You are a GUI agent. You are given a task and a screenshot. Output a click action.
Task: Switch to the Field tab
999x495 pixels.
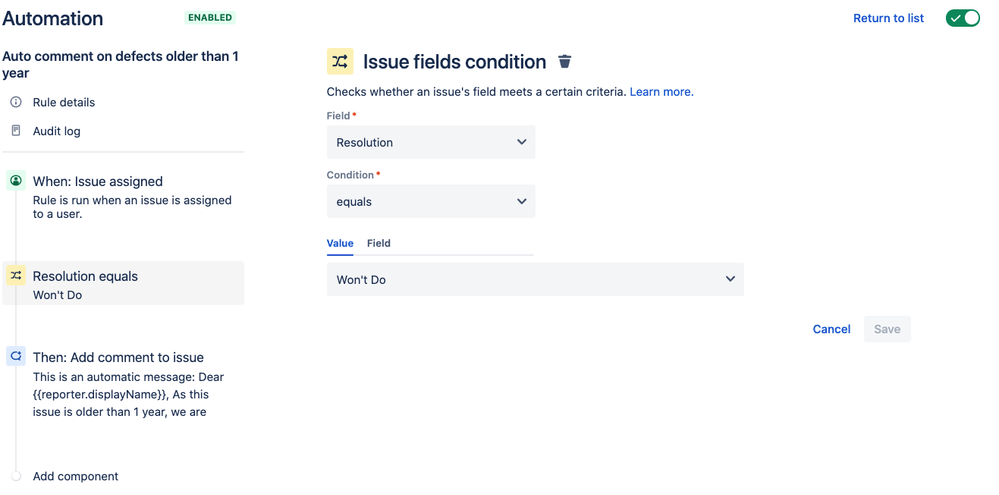(378, 243)
